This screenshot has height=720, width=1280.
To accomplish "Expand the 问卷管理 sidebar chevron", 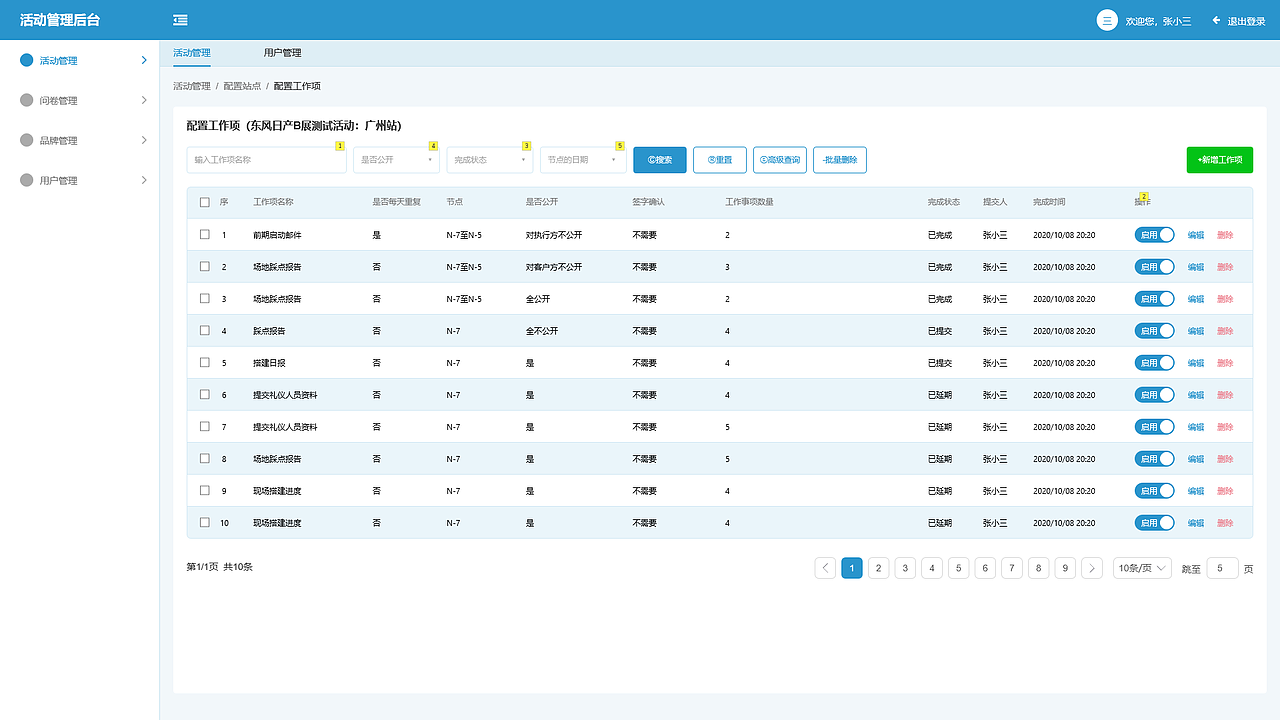I will (x=144, y=100).
